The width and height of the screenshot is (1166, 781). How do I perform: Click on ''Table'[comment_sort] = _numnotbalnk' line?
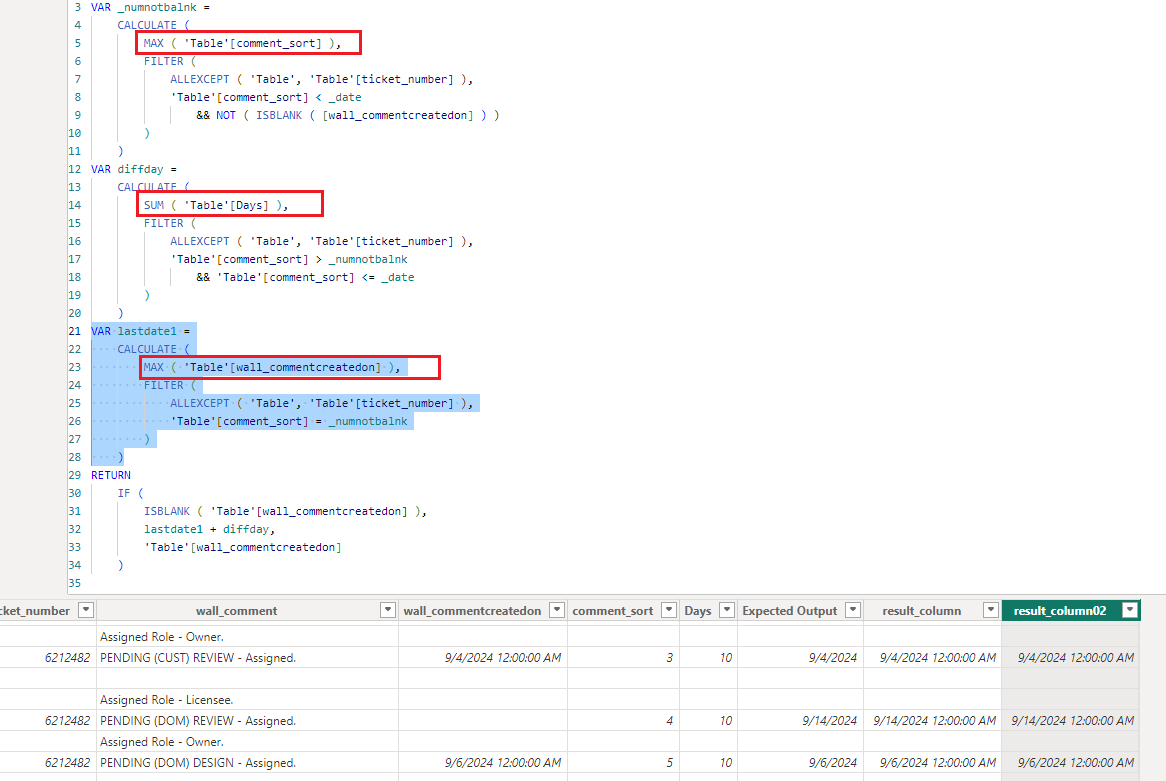click(289, 422)
